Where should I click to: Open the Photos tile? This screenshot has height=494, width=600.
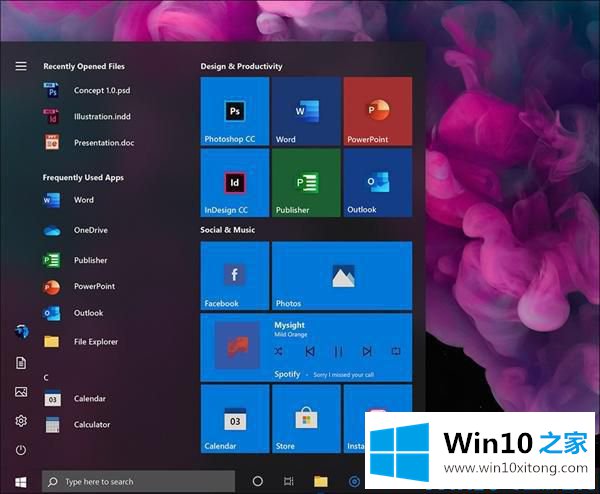click(x=342, y=276)
